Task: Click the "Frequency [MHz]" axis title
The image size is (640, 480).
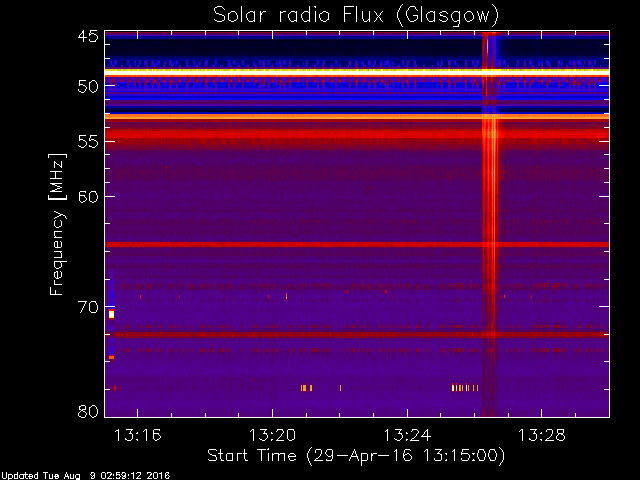Action: [x=58, y=224]
